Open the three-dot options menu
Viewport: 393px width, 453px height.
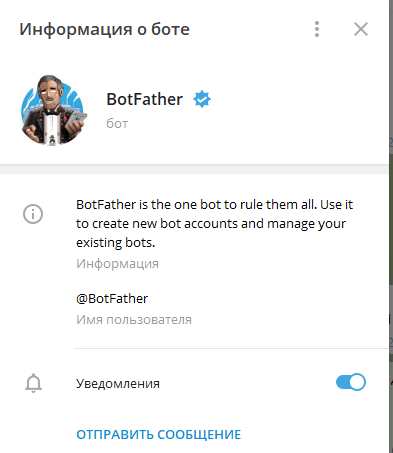317,29
